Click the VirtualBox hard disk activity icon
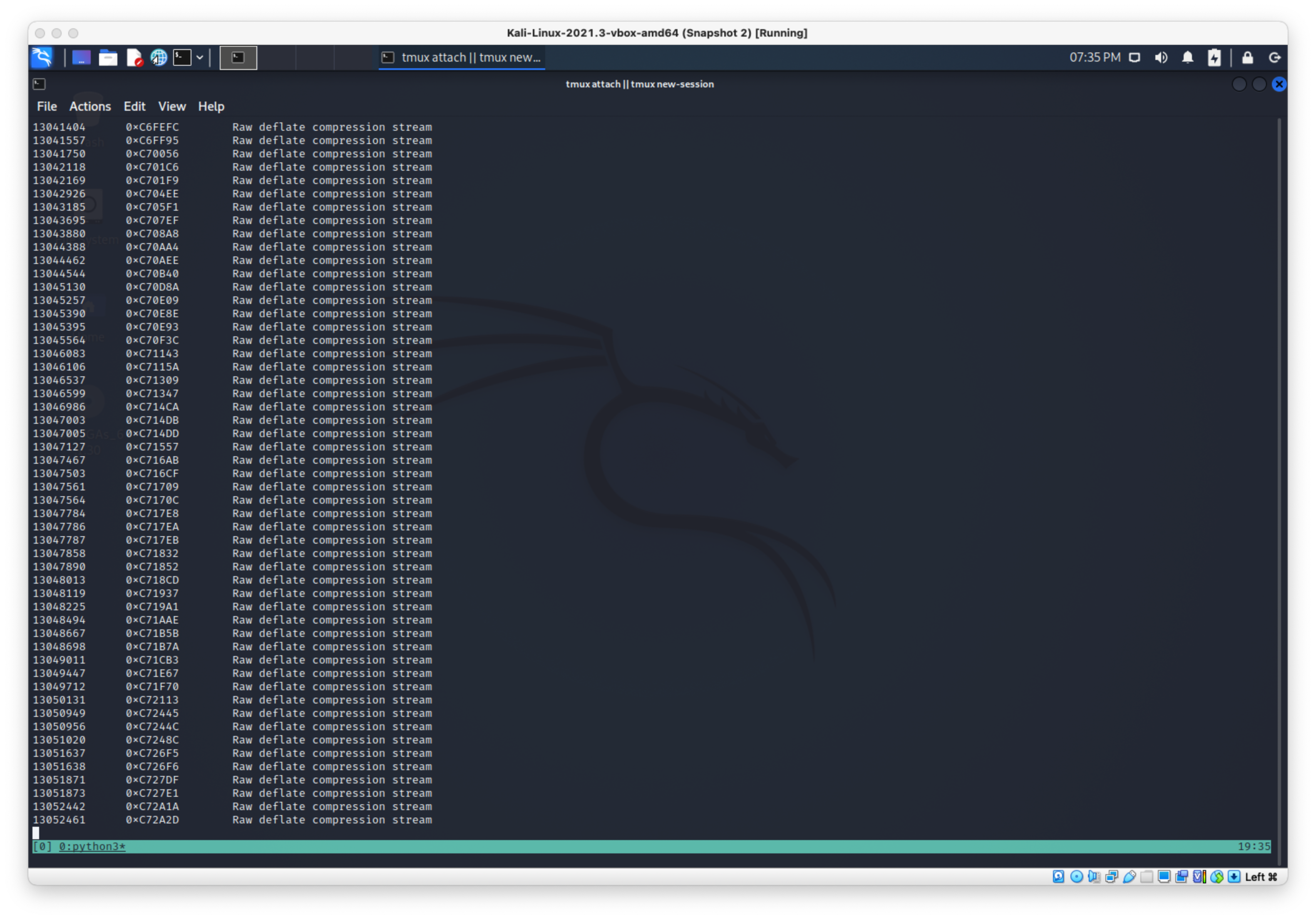1316x920 pixels. [x=1058, y=876]
